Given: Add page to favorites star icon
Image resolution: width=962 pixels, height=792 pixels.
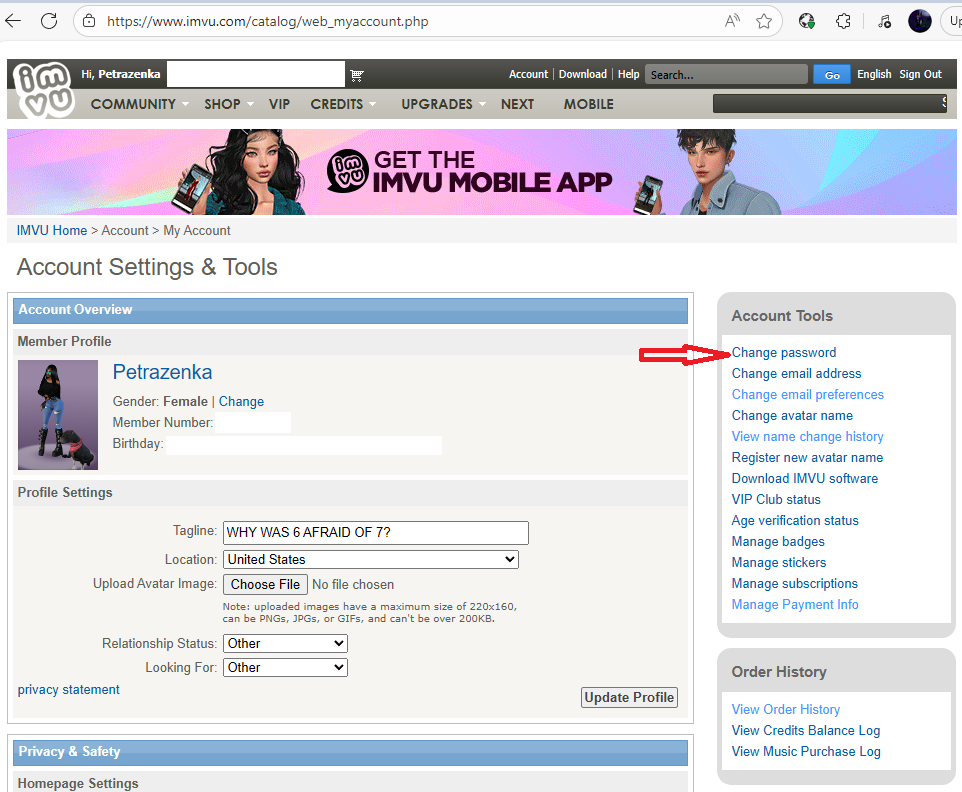Looking at the screenshot, I should coord(764,21).
